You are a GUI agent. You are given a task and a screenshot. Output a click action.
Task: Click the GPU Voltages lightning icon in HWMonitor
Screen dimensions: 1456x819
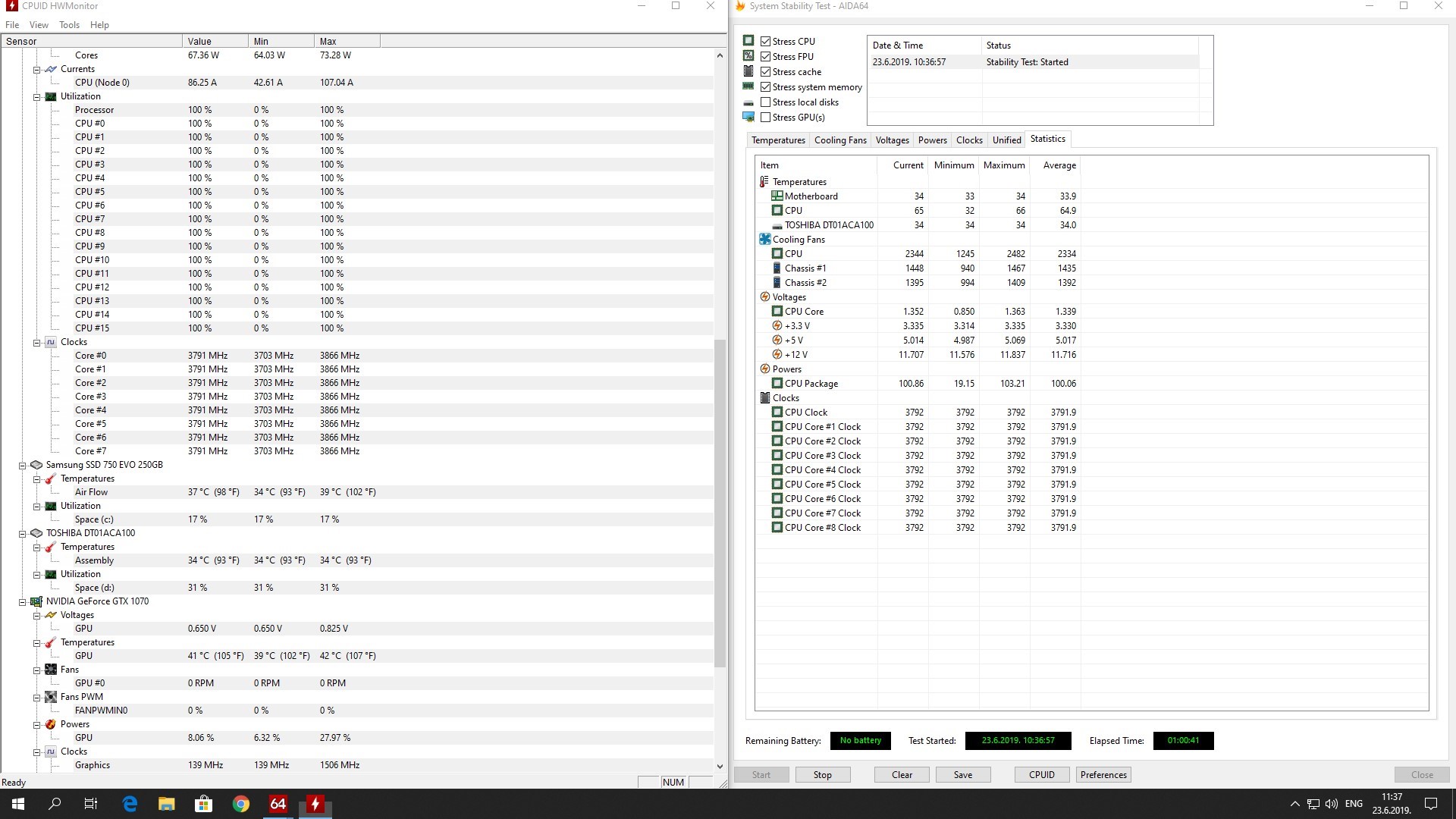(x=51, y=615)
